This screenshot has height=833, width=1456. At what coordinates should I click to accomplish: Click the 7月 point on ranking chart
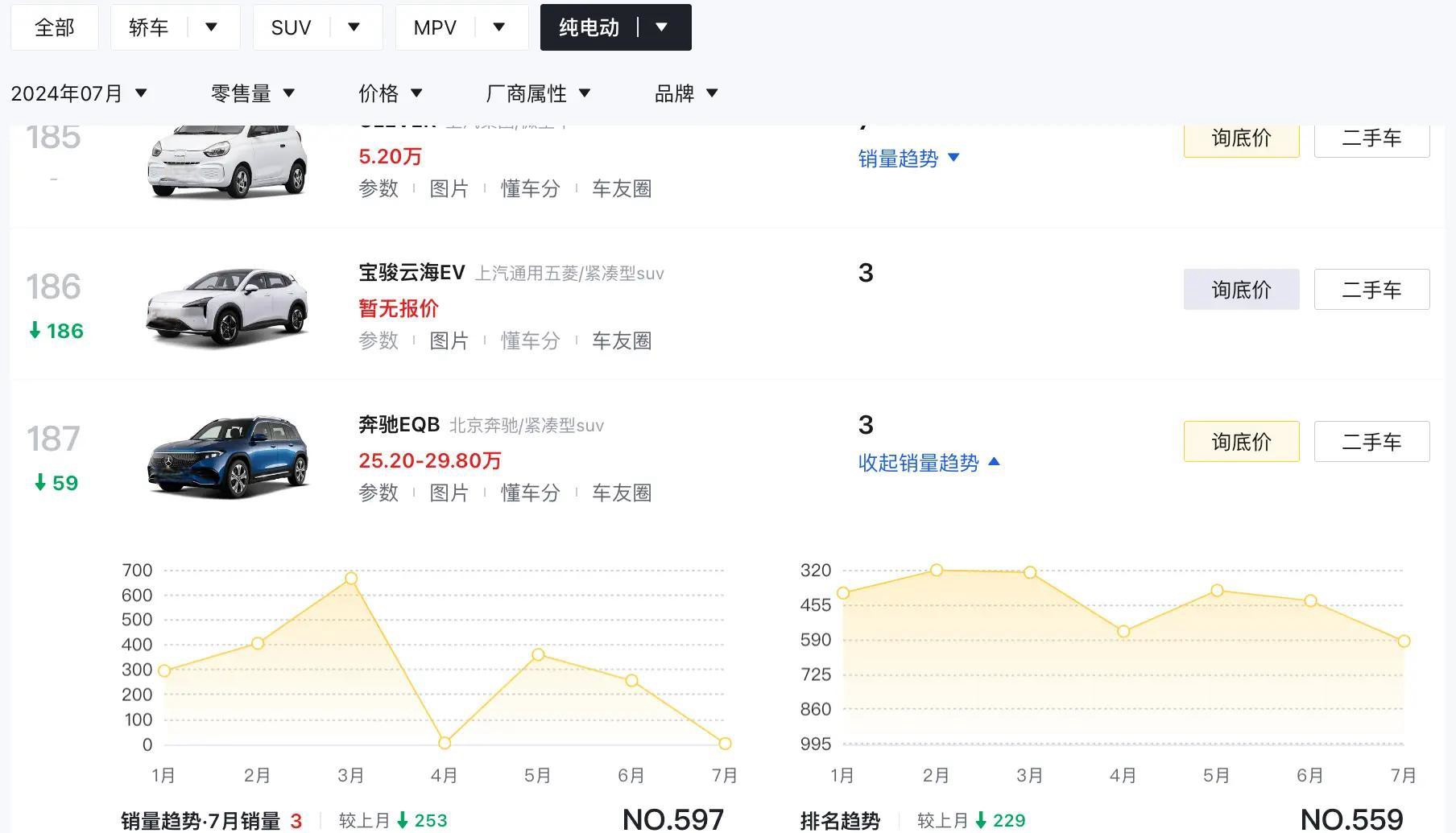point(1404,641)
